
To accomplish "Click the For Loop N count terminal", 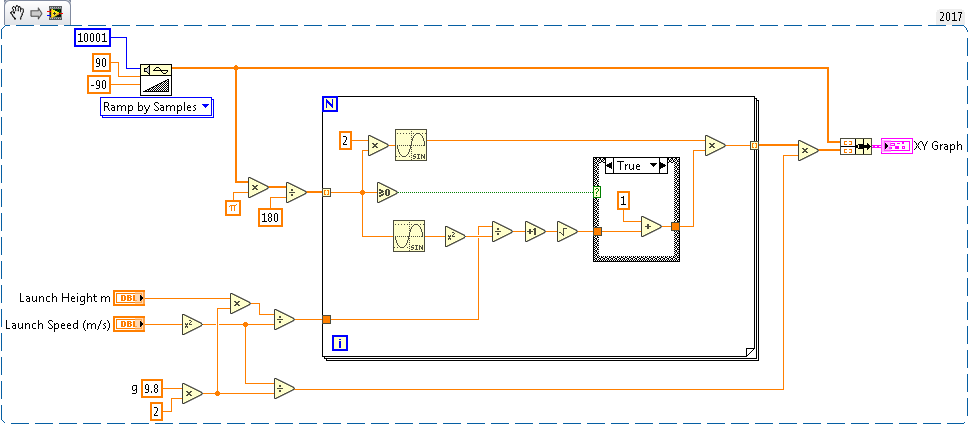I will [329, 105].
